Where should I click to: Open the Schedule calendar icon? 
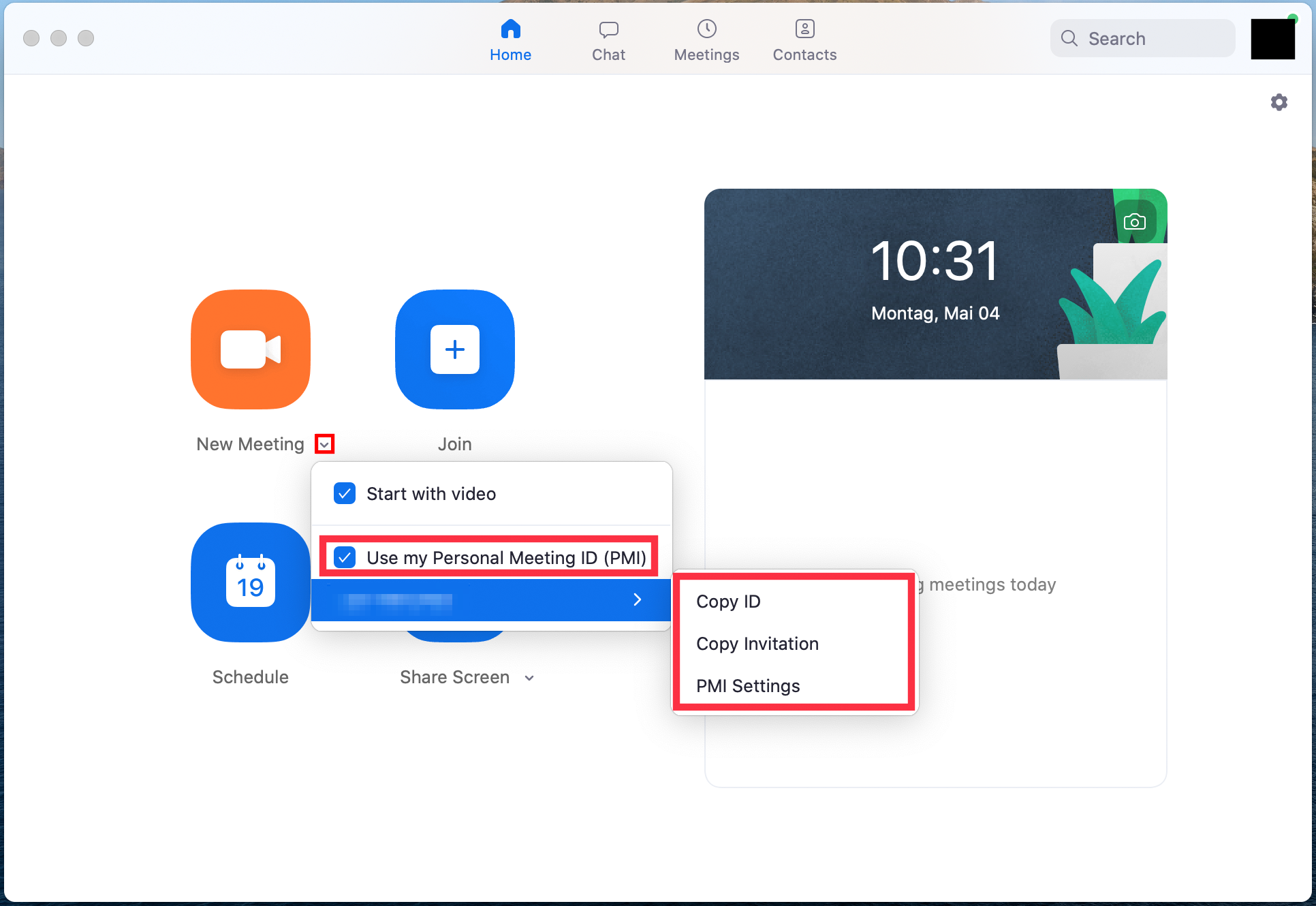tap(251, 582)
